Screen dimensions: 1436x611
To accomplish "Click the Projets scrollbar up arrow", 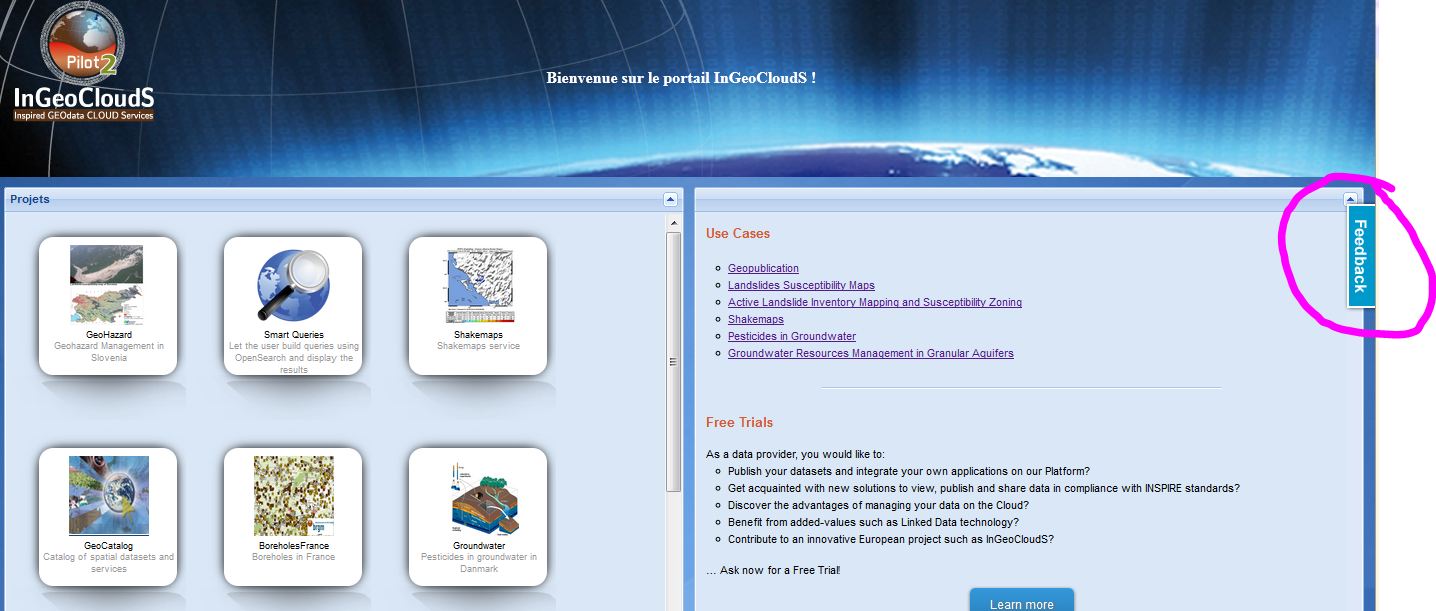I will pos(673,222).
